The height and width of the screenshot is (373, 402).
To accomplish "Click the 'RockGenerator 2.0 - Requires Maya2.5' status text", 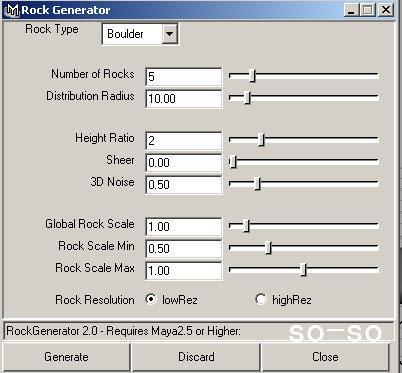I will point(123,331).
